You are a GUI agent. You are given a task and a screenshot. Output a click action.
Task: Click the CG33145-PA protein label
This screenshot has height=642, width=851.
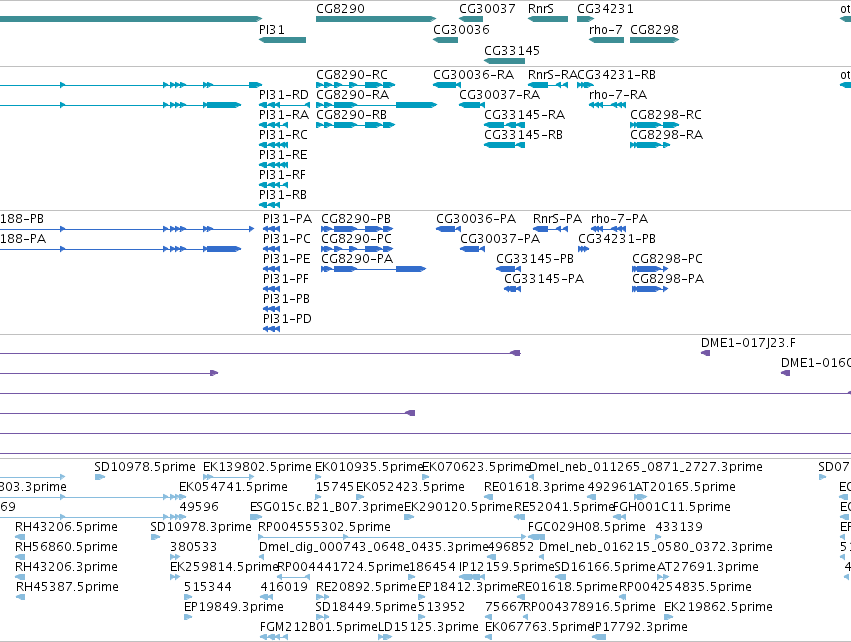click(x=544, y=279)
